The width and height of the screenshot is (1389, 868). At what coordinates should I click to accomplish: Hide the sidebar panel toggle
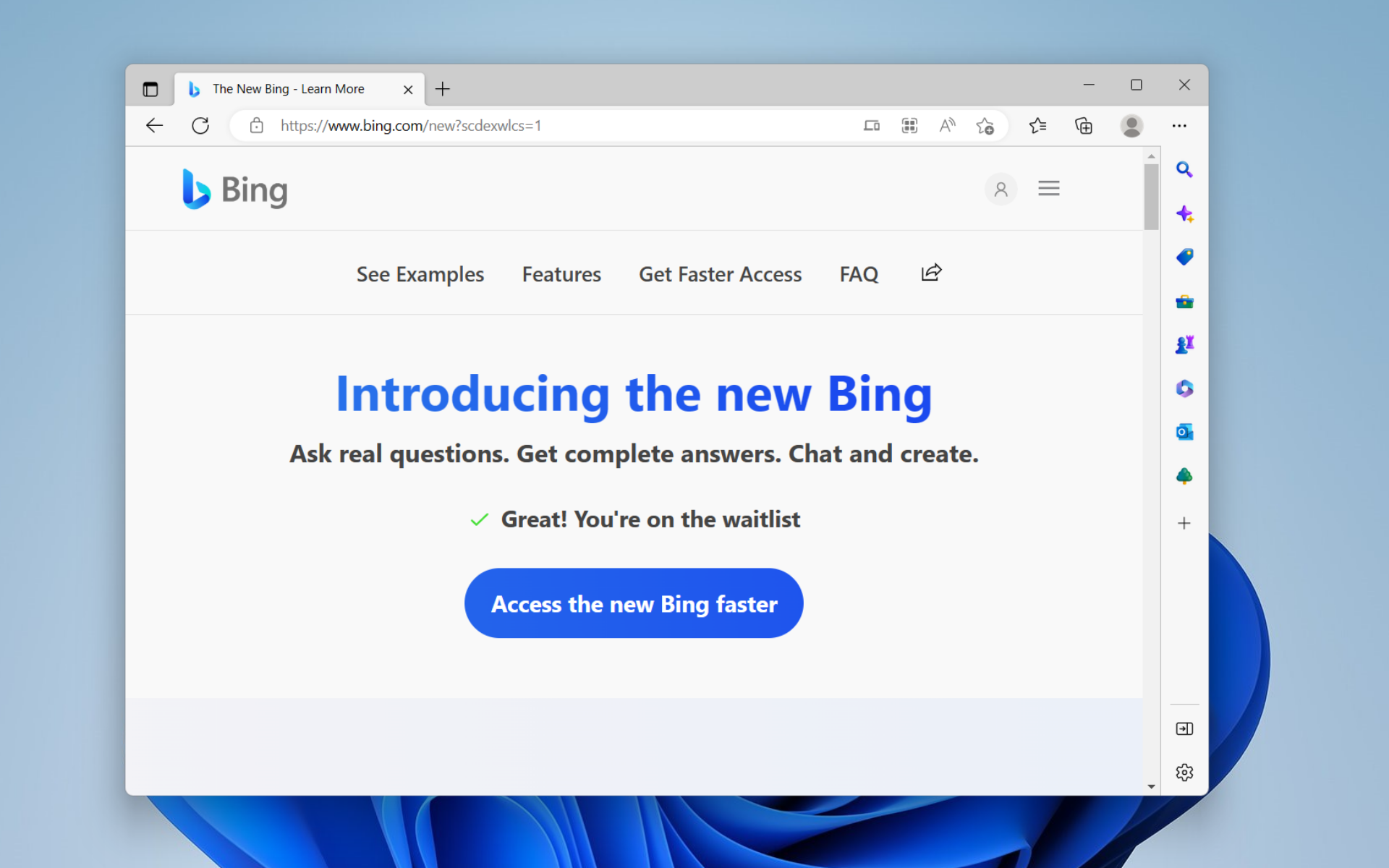click(1184, 728)
